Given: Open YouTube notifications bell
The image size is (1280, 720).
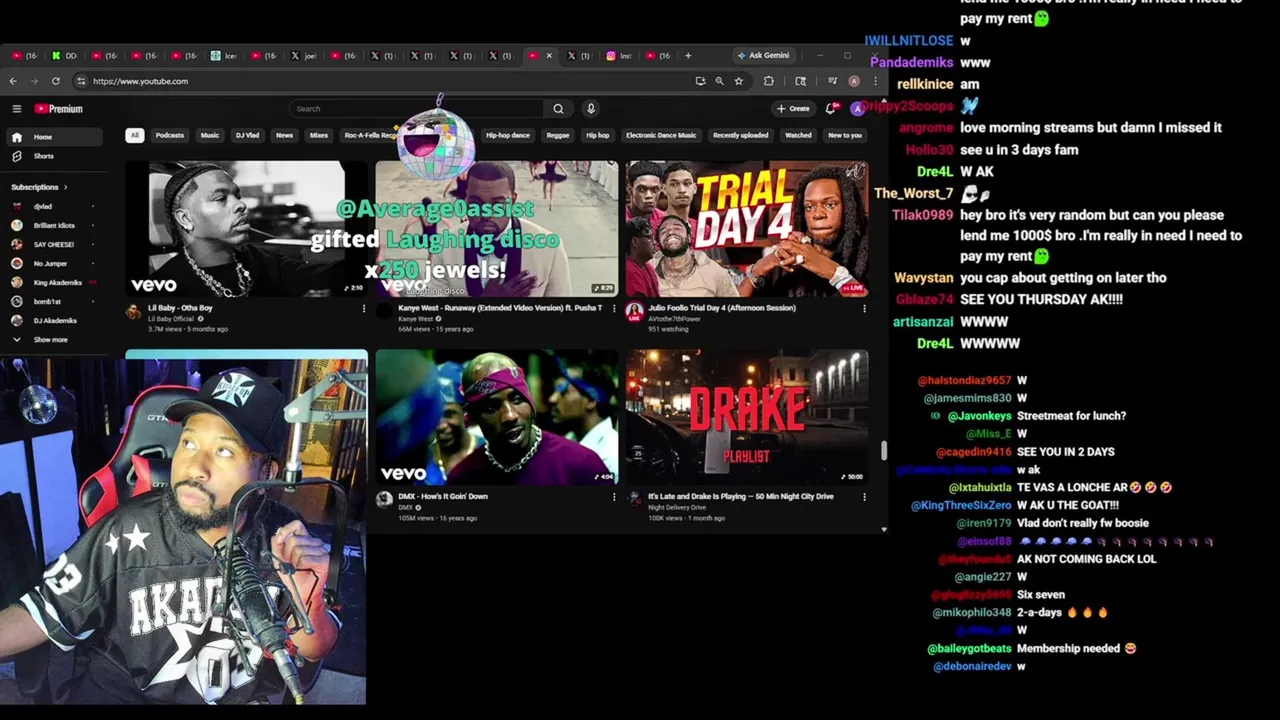Looking at the screenshot, I should tap(831, 108).
